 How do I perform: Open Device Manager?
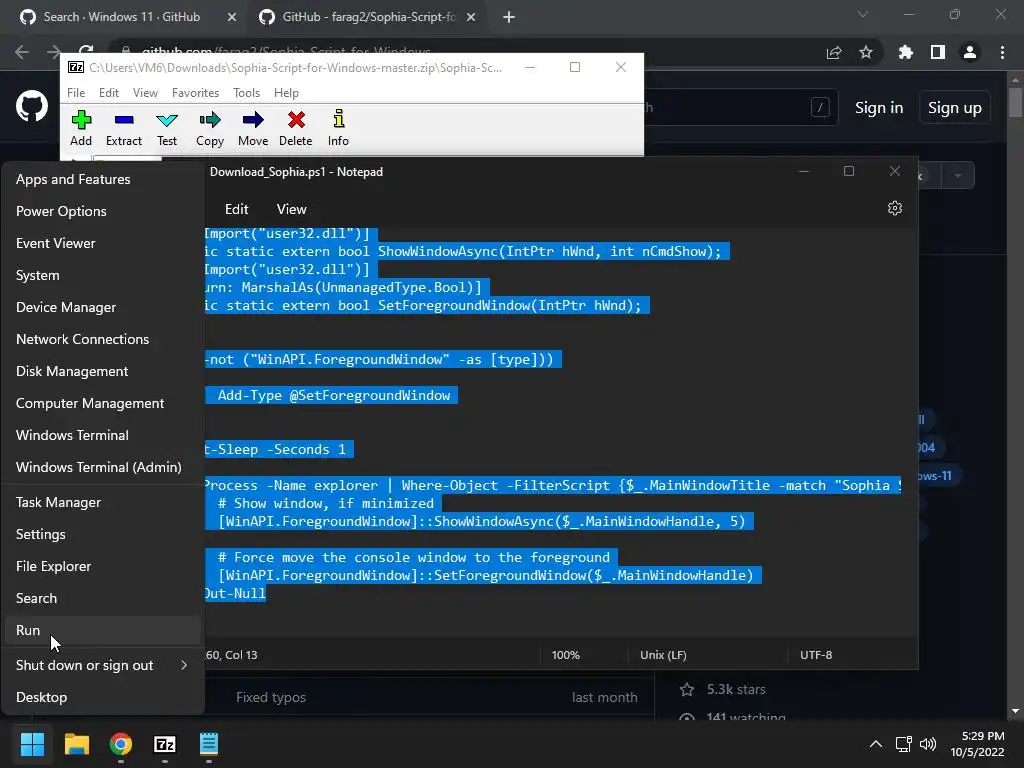point(103,307)
